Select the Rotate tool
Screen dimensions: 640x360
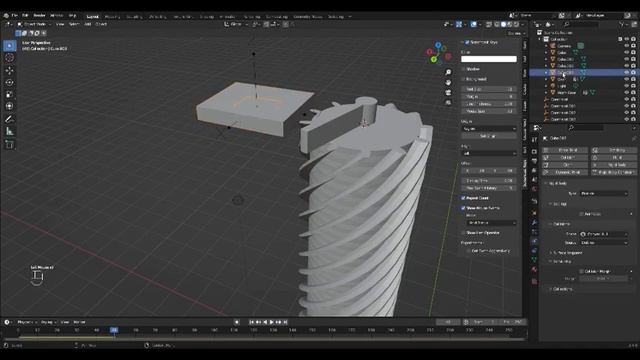click(10, 82)
